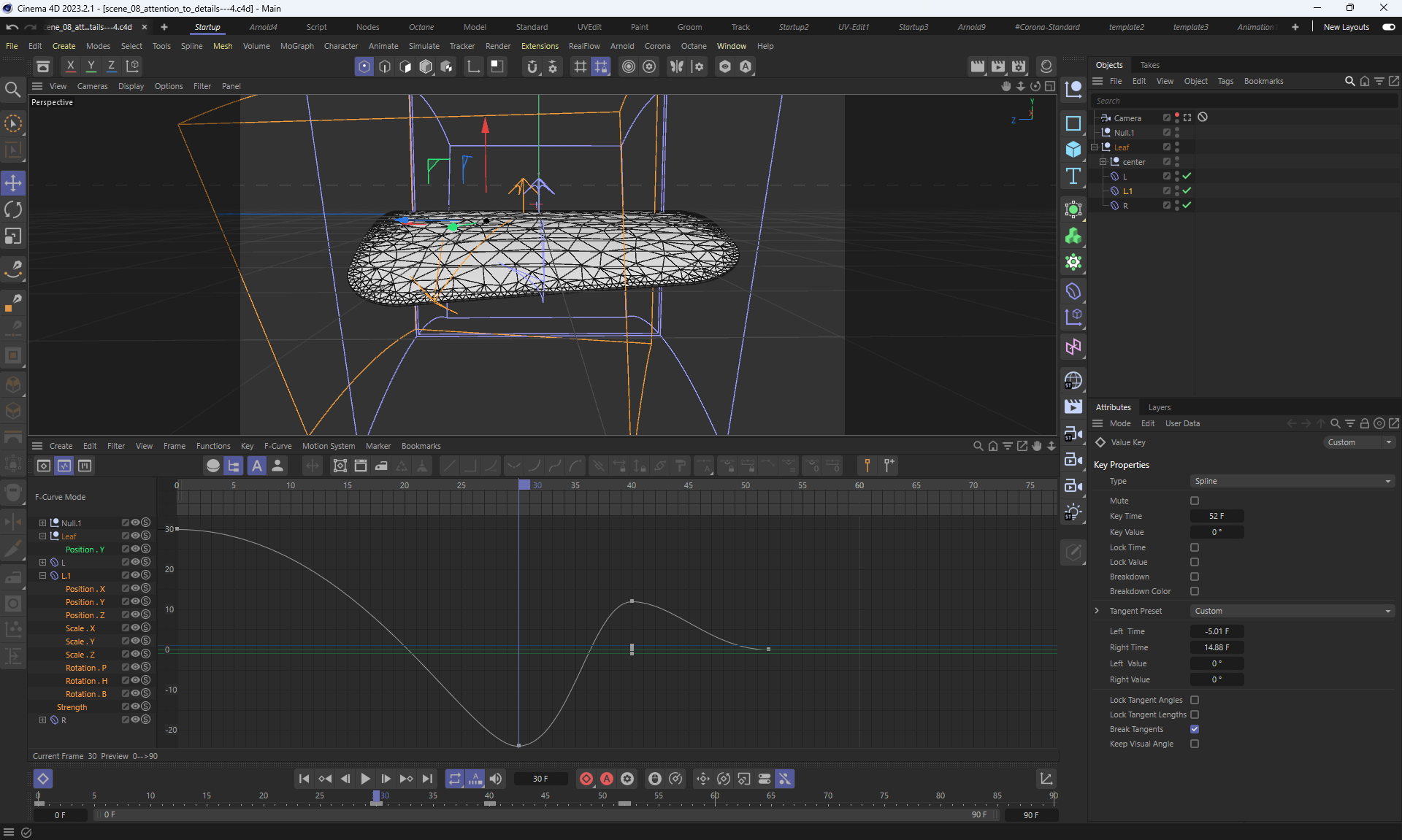Click the Play forward button
The width and height of the screenshot is (1402, 840).
[365, 779]
